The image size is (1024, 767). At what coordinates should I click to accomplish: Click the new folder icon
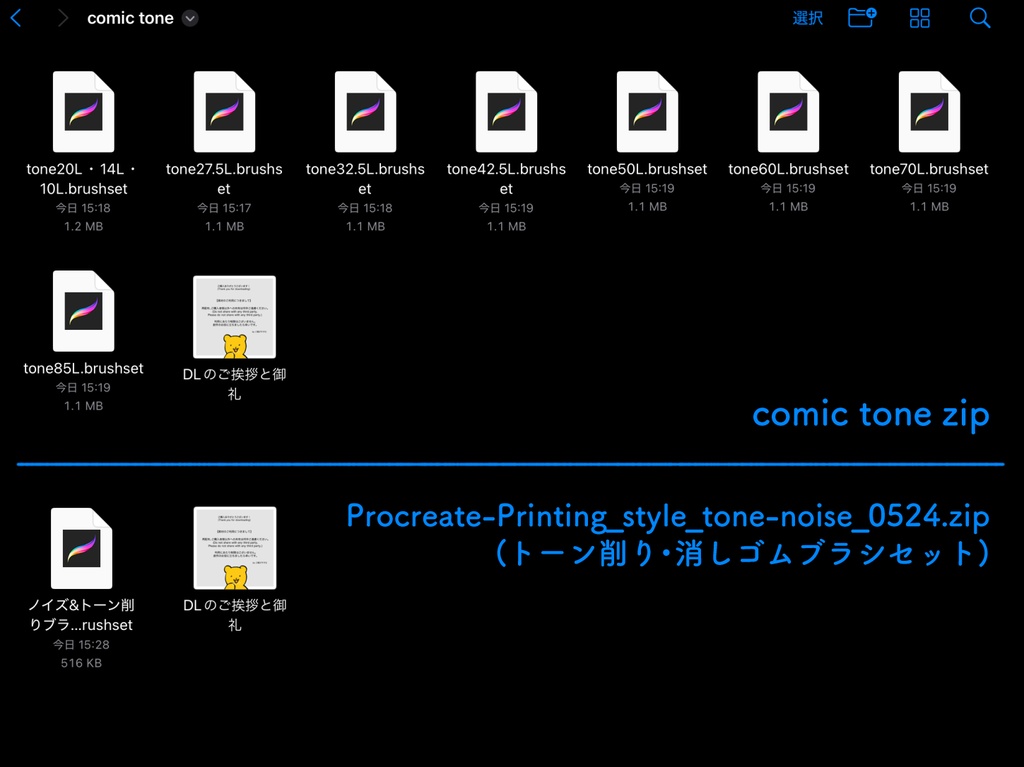coord(862,17)
